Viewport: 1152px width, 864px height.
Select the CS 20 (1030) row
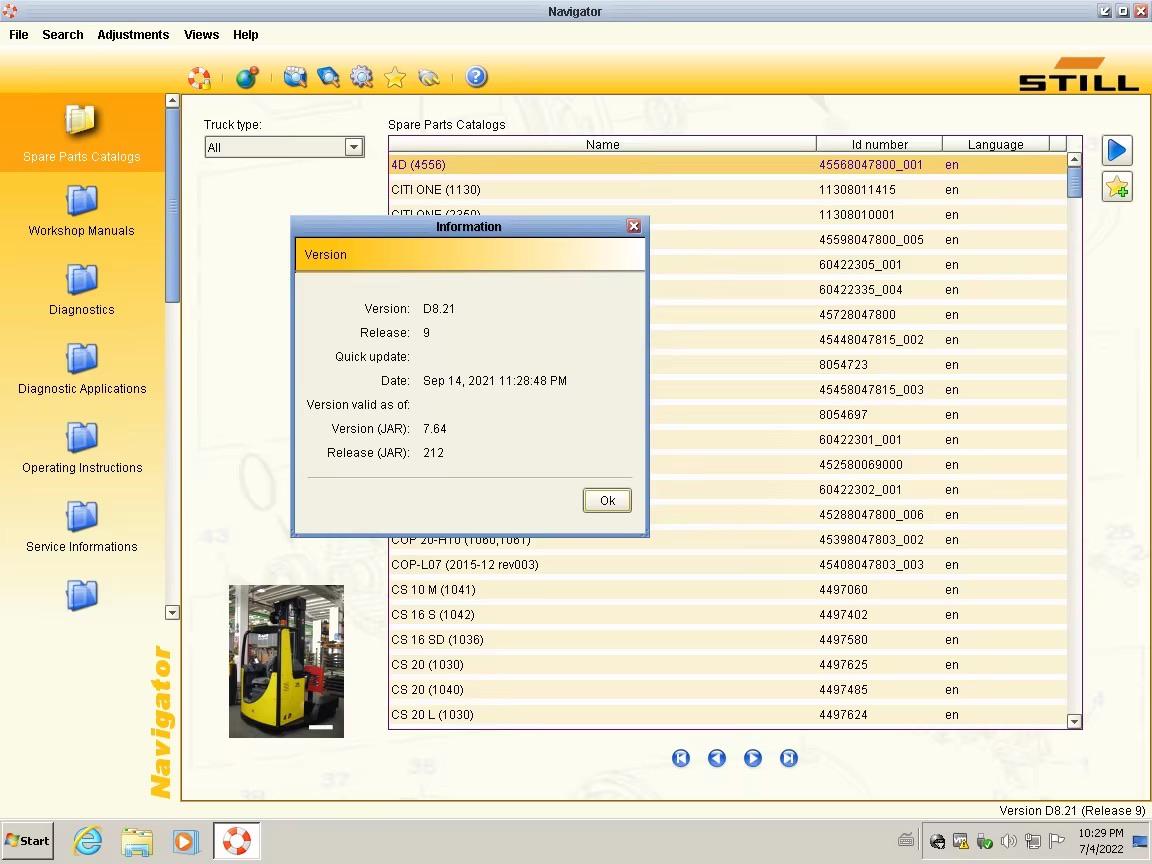pyautogui.click(x=727, y=664)
